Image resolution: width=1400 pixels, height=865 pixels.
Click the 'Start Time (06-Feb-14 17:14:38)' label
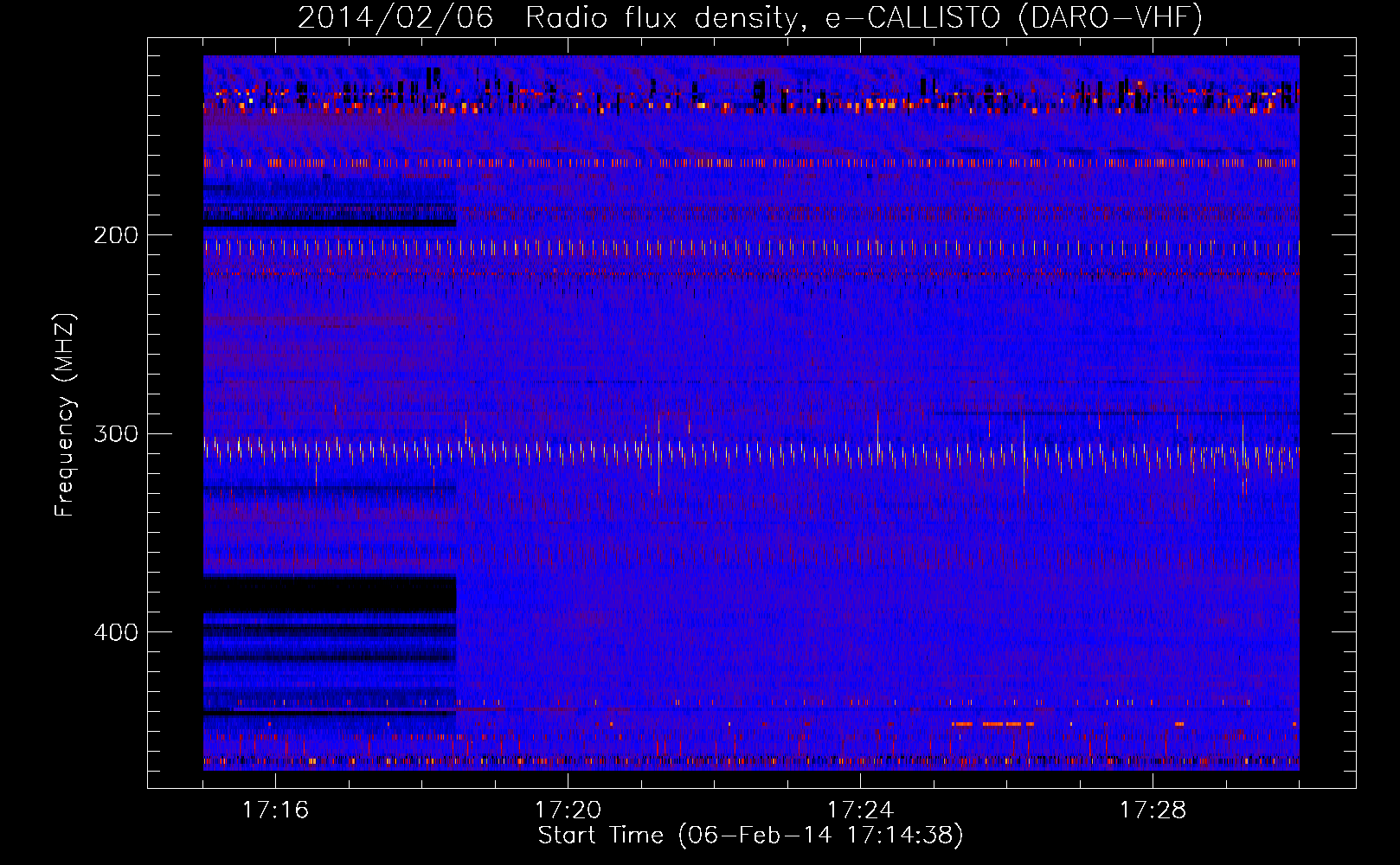click(751, 836)
